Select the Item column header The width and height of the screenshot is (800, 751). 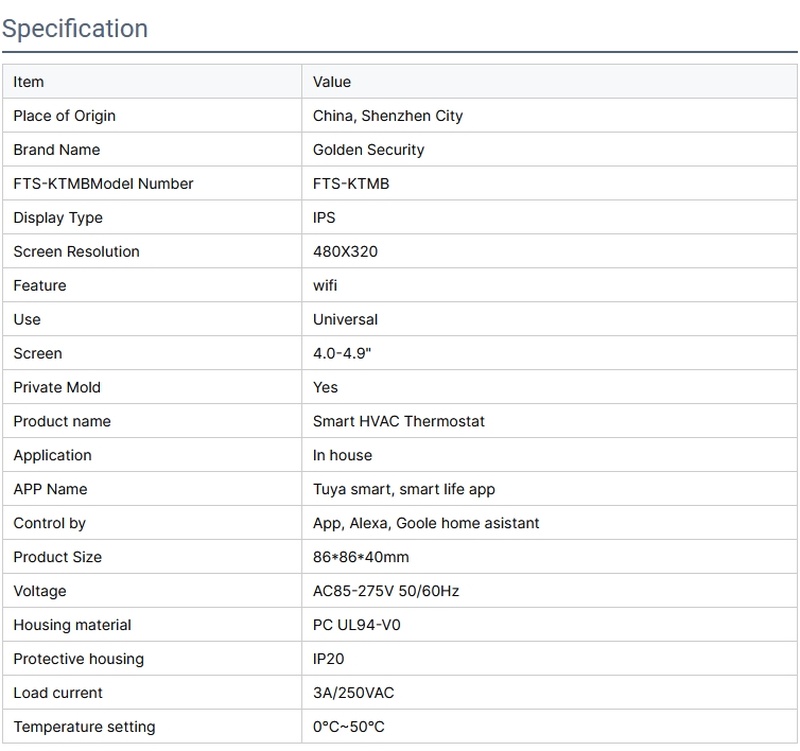(x=29, y=82)
